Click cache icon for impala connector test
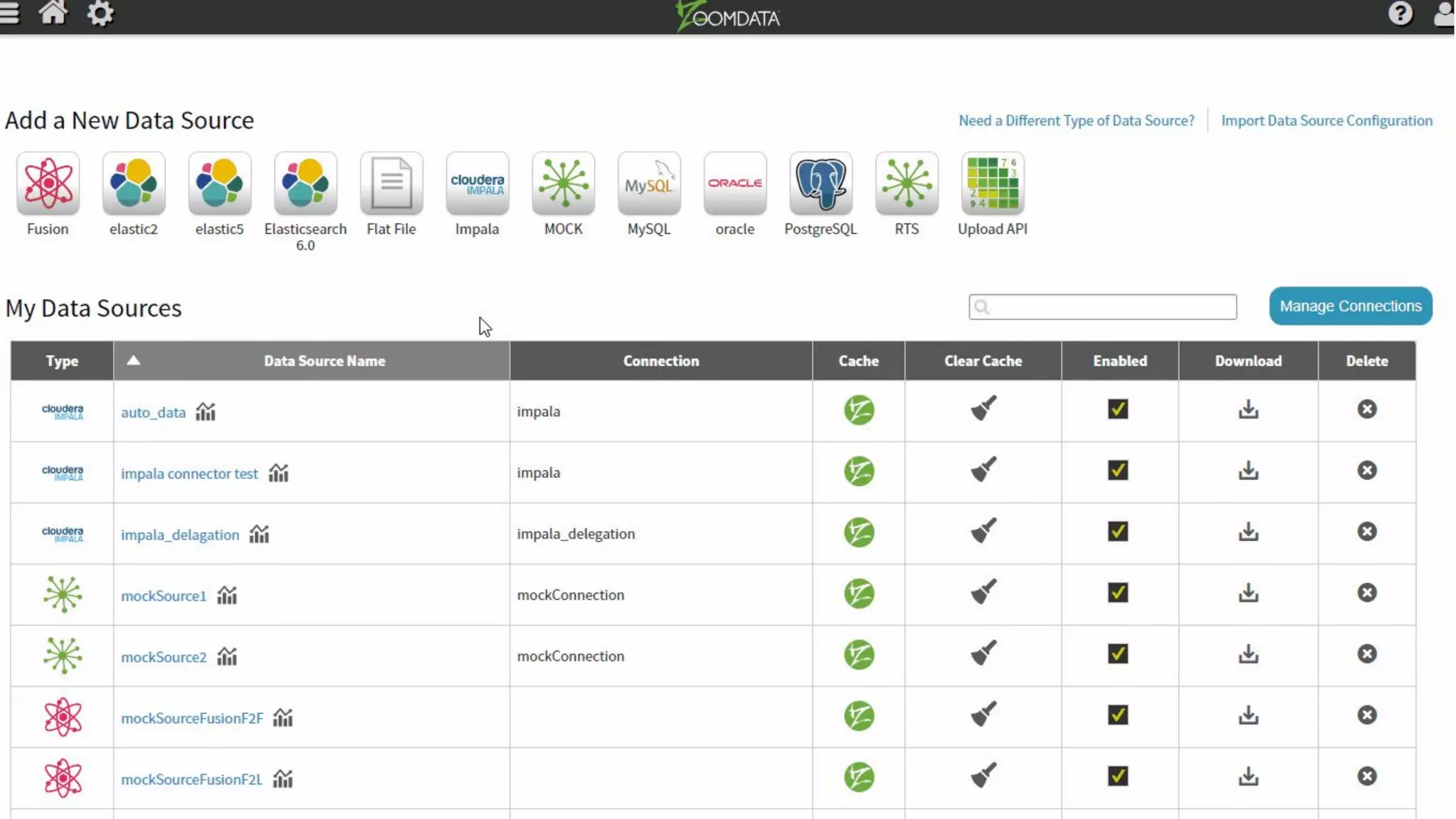Image resolution: width=1456 pixels, height=819 pixels. click(859, 471)
